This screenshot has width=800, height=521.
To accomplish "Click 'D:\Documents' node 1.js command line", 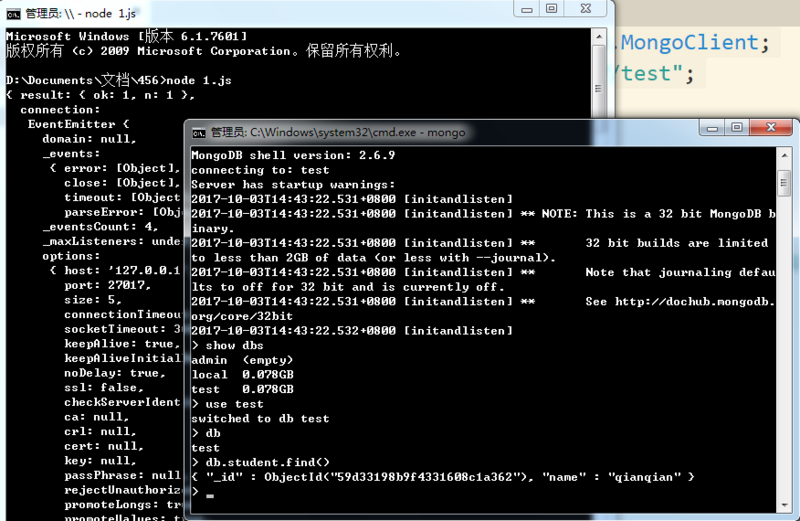I will [119, 80].
